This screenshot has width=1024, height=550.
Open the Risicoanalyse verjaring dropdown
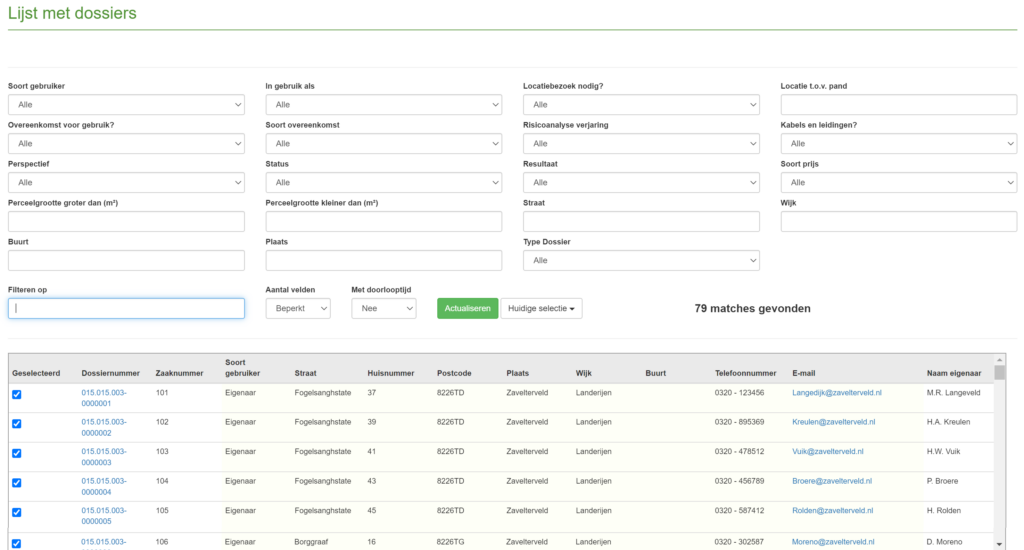(641, 144)
